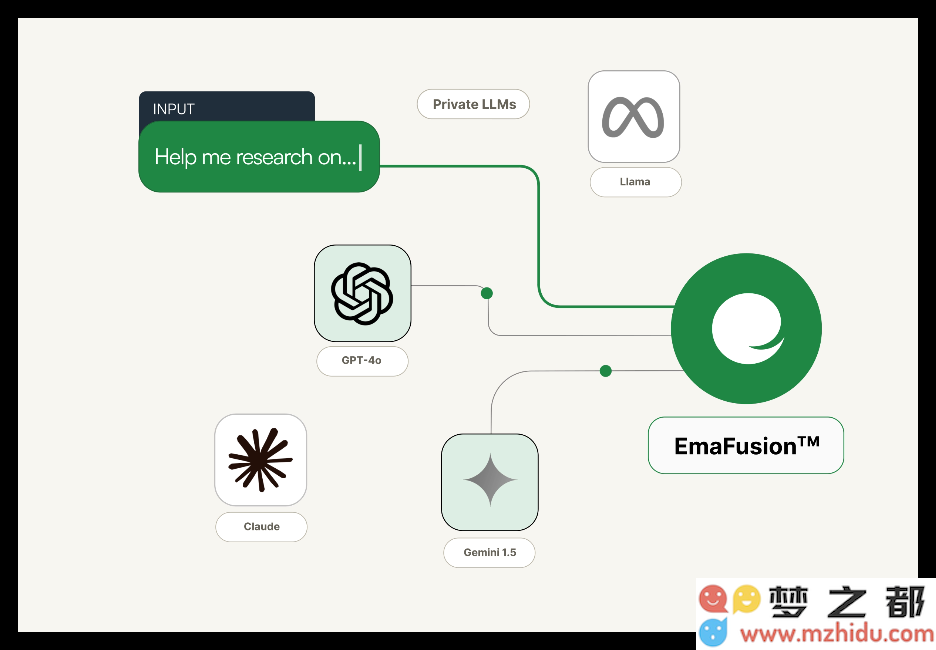Viewport: 936px width, 650px height.
Task: Select the Gemini sparkle star icon
Action: 490,482
